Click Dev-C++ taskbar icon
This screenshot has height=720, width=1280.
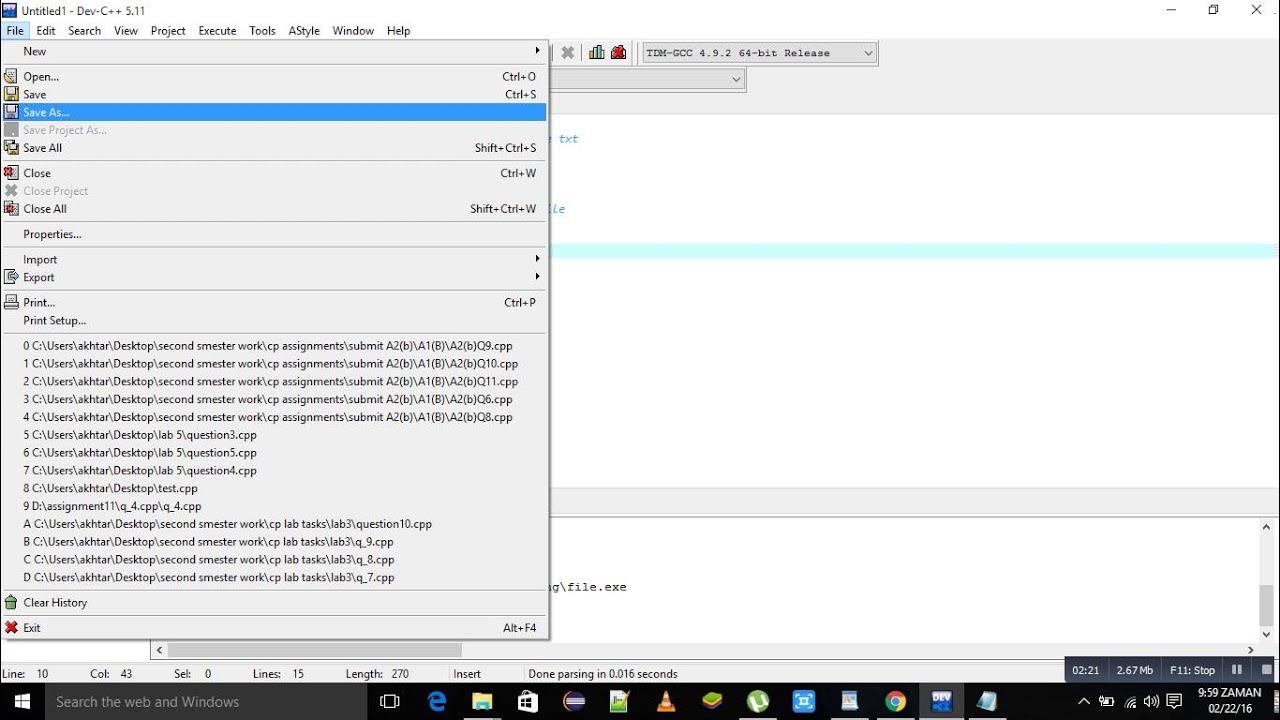point(941,701)
